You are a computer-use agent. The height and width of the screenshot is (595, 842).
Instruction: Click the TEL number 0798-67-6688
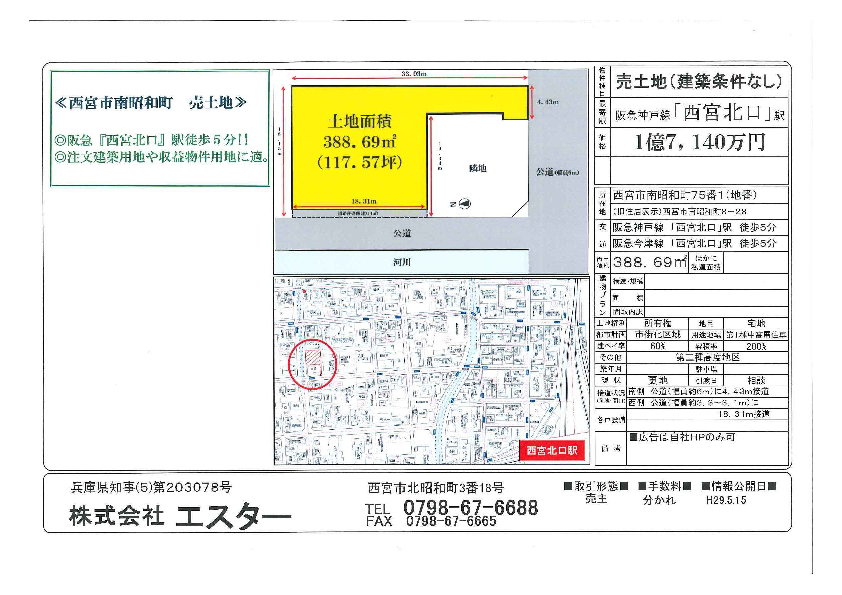pos(470,507)
